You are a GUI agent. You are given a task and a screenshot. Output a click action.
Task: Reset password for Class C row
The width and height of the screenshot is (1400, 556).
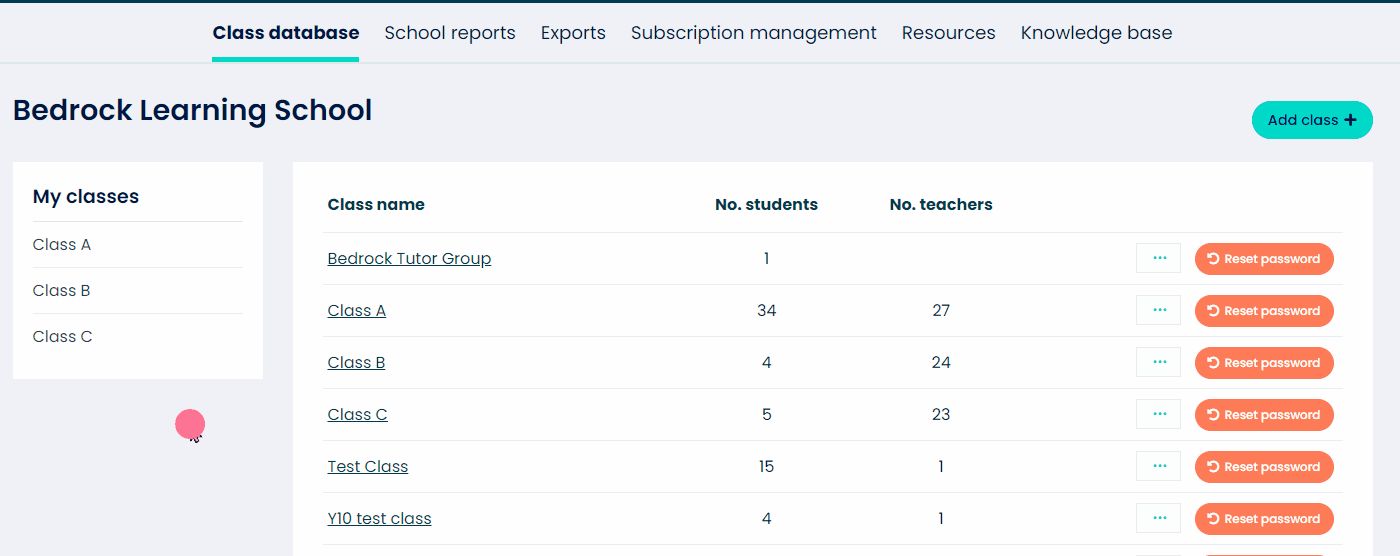[x=1264, y=415]
